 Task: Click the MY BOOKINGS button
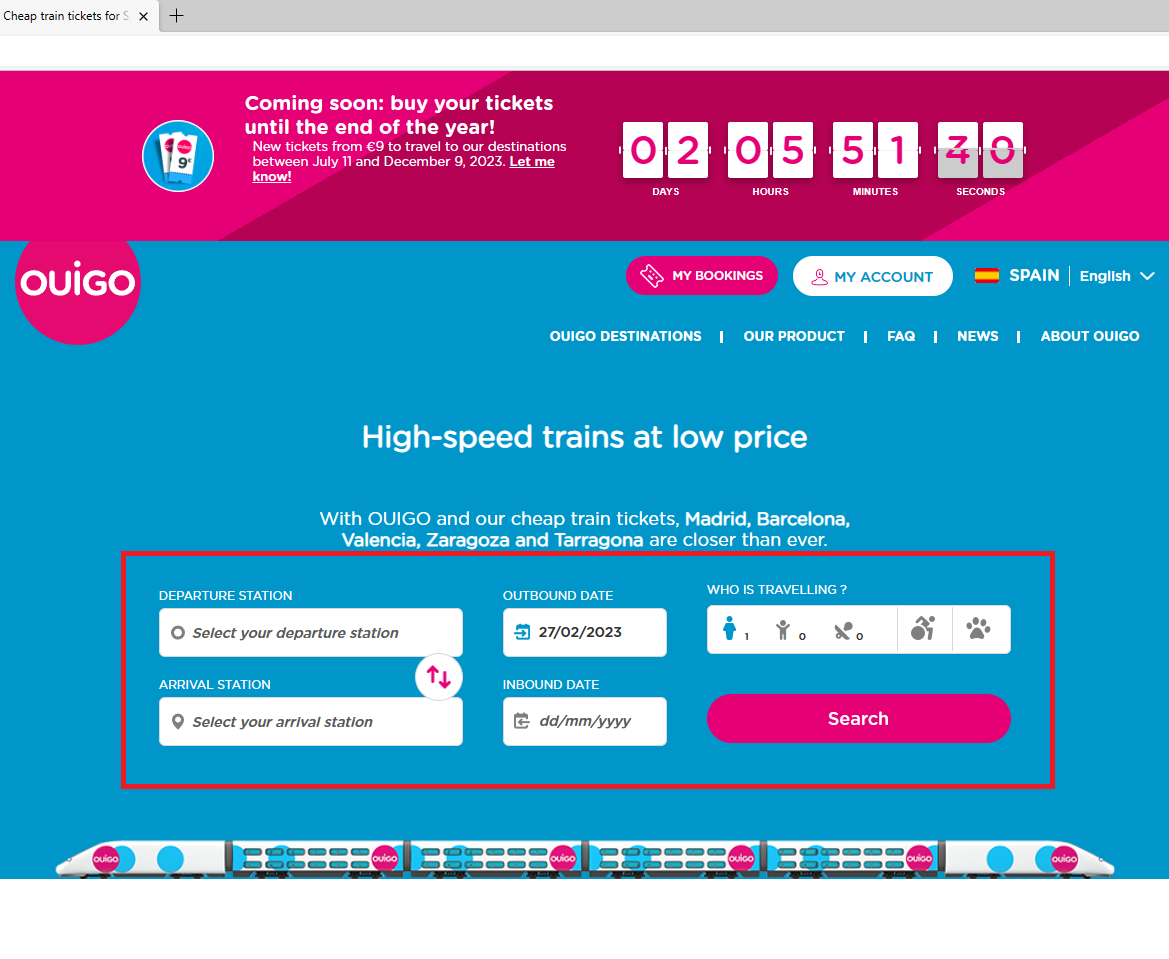[x=702, y=275]
